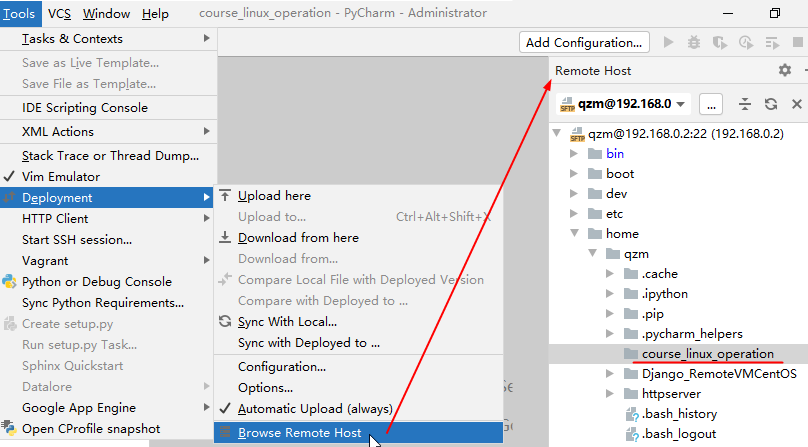Viewport: 808px width, 447px height.
Task: Click the Remote Host panel title
Action: pyautogui.click(x=593, y=71)
